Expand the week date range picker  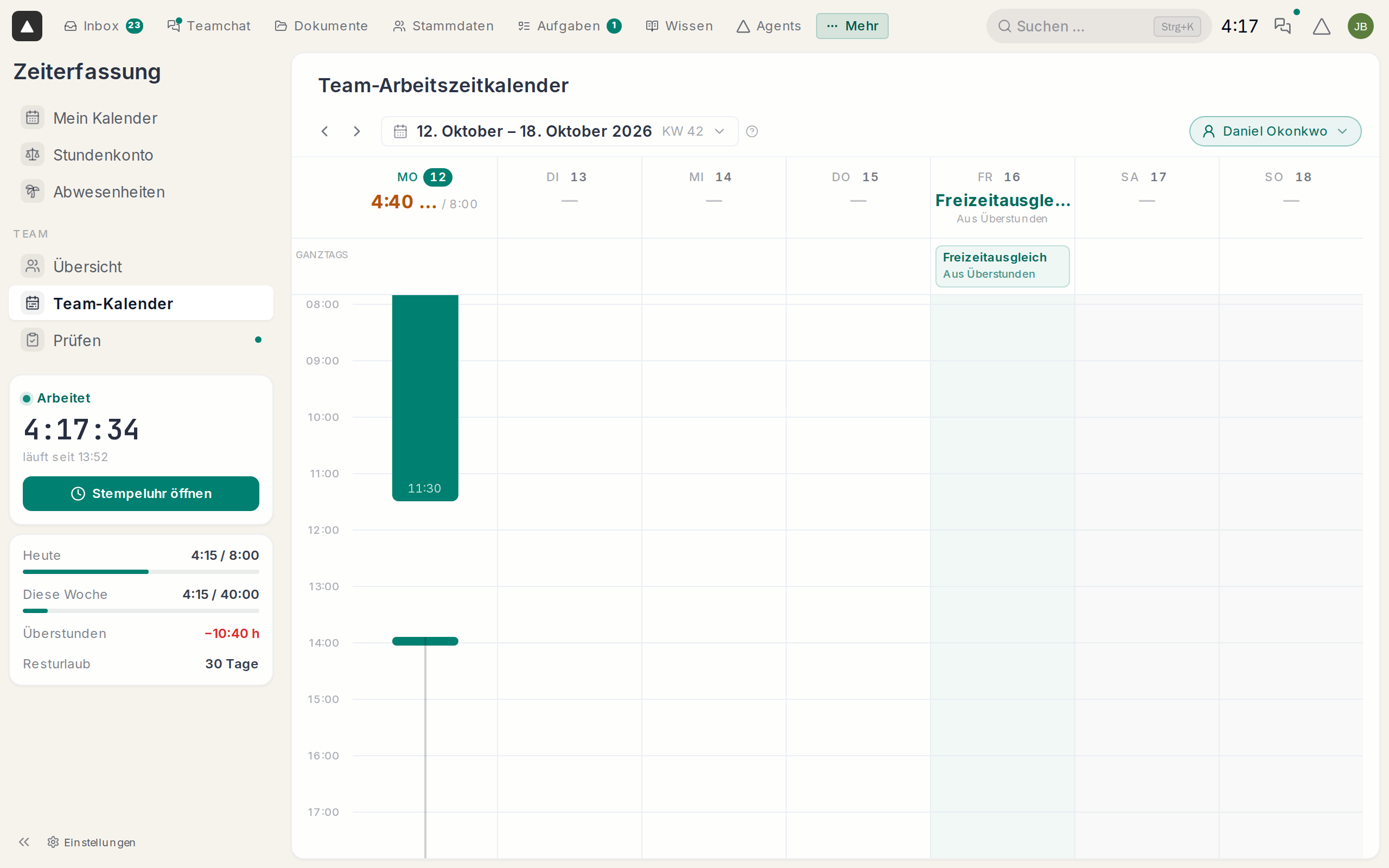[559, 131]
